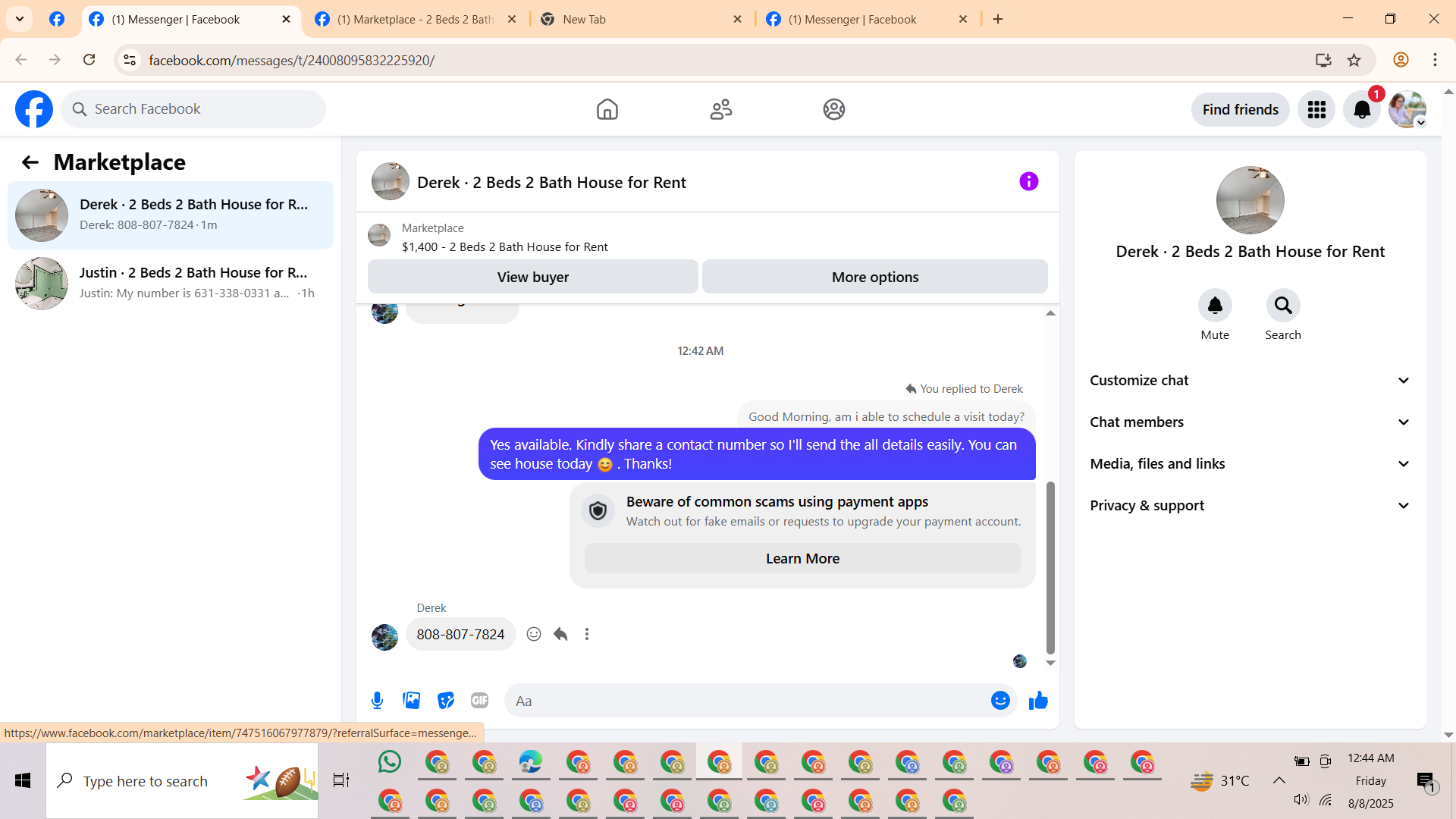Screen dimensions: 1456x819
Task: Open WhatsApp from the Windows taskbar
Action: (389, 762)
